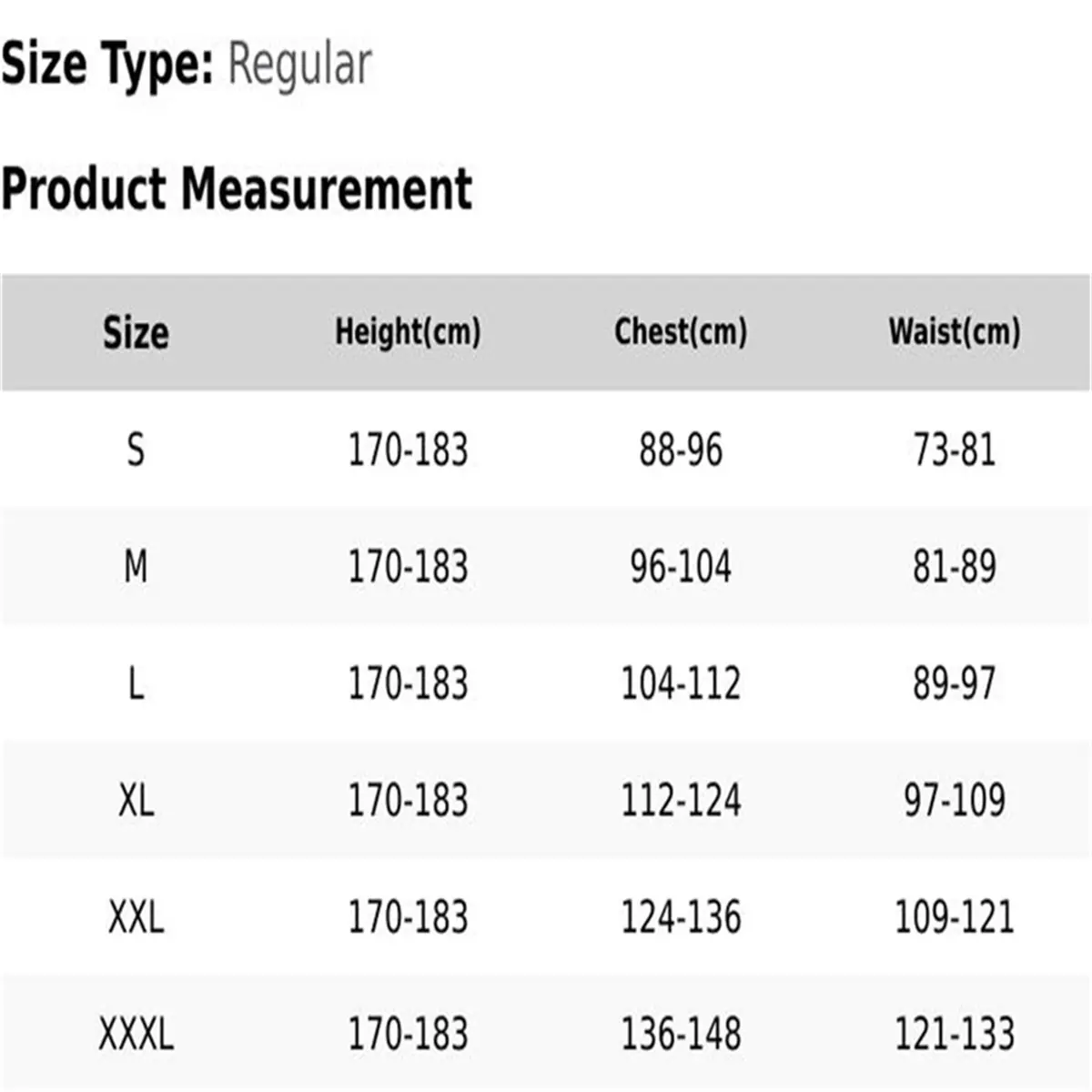
Task: Click the Regular size type value
Action: (299, 66)
